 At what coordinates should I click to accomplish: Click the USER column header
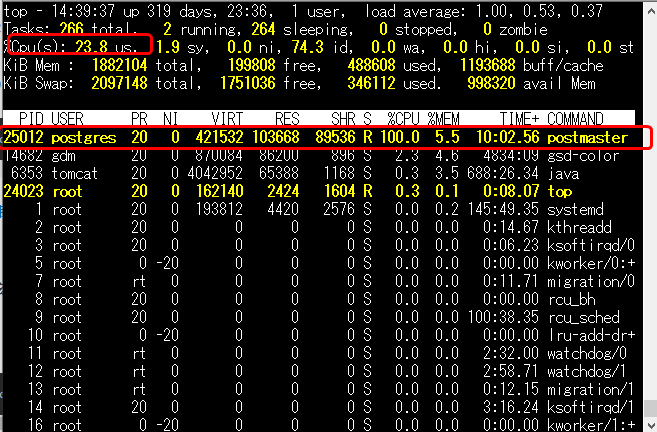coord(67,119)
